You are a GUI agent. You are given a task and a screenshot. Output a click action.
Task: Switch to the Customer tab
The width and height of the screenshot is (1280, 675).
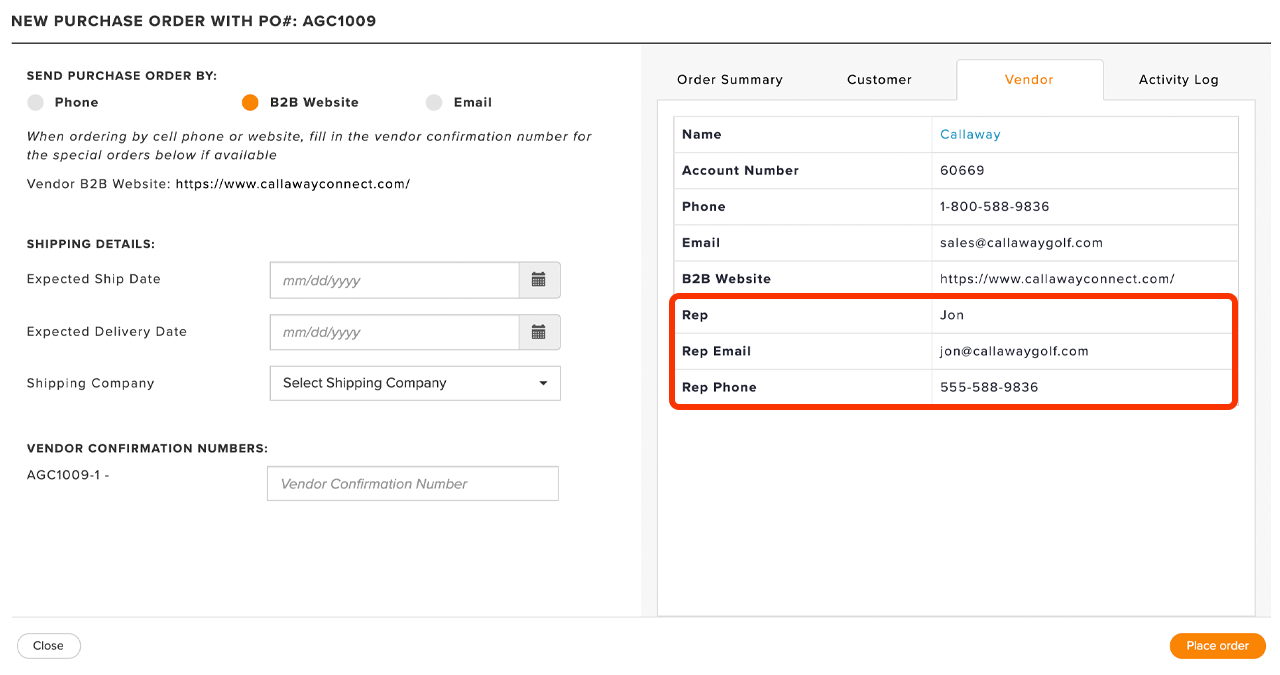pyautogui.click(x=879, y=80)
